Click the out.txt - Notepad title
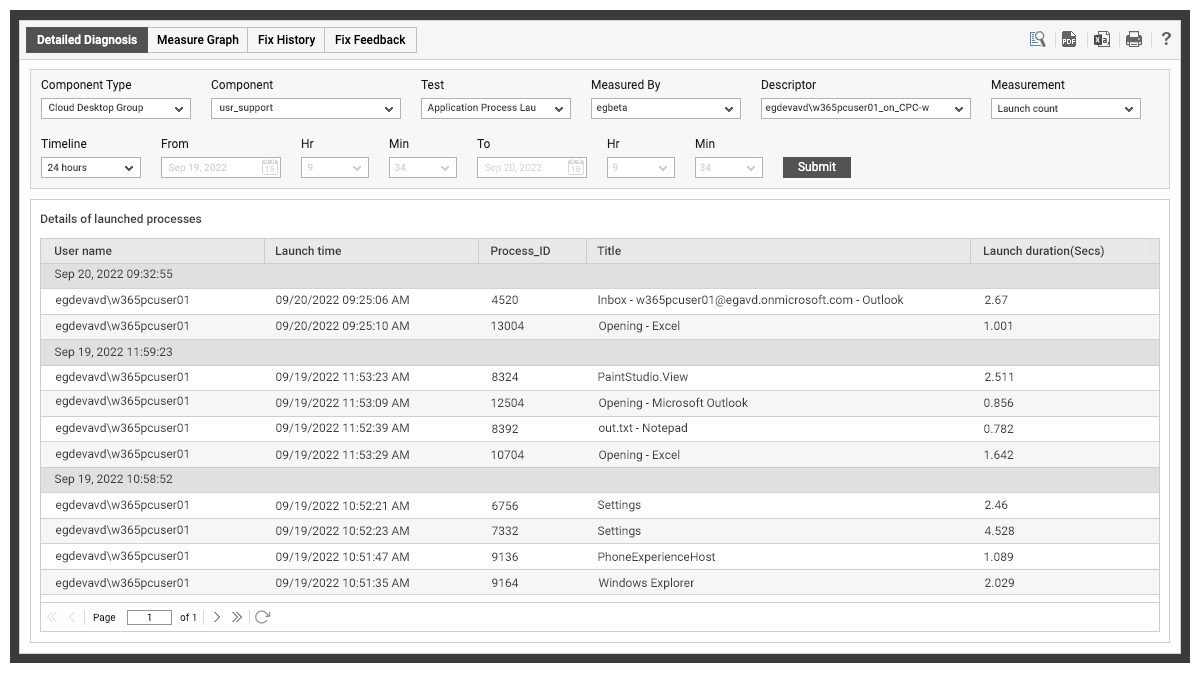1200x673 pixels. click(642, 428)
